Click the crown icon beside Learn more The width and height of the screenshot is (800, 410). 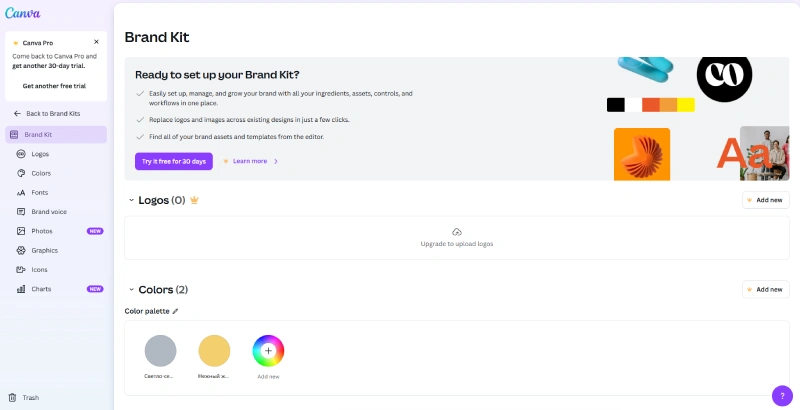(226, 161)
